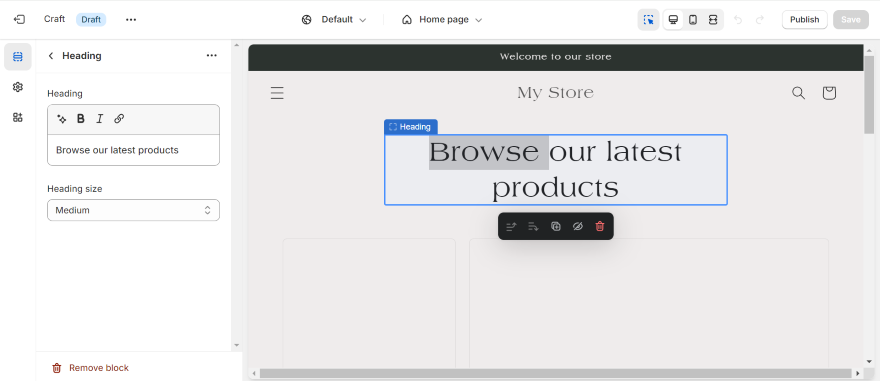
Task: Click the wide second product card placeholder
Action: click(649, 303)
